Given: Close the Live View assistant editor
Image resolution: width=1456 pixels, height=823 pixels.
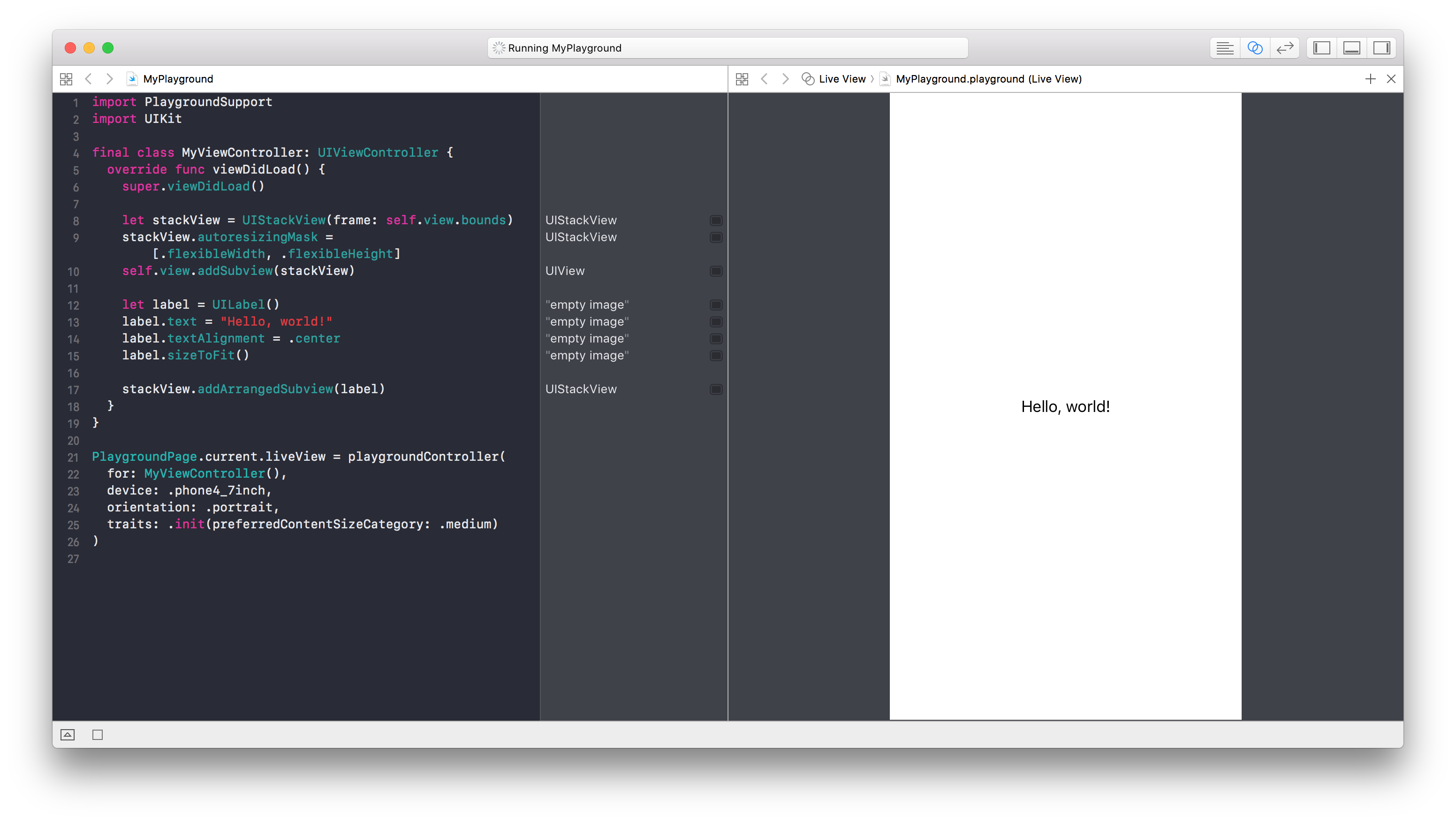Looking at the screenshot, I should click(1391, 79).
